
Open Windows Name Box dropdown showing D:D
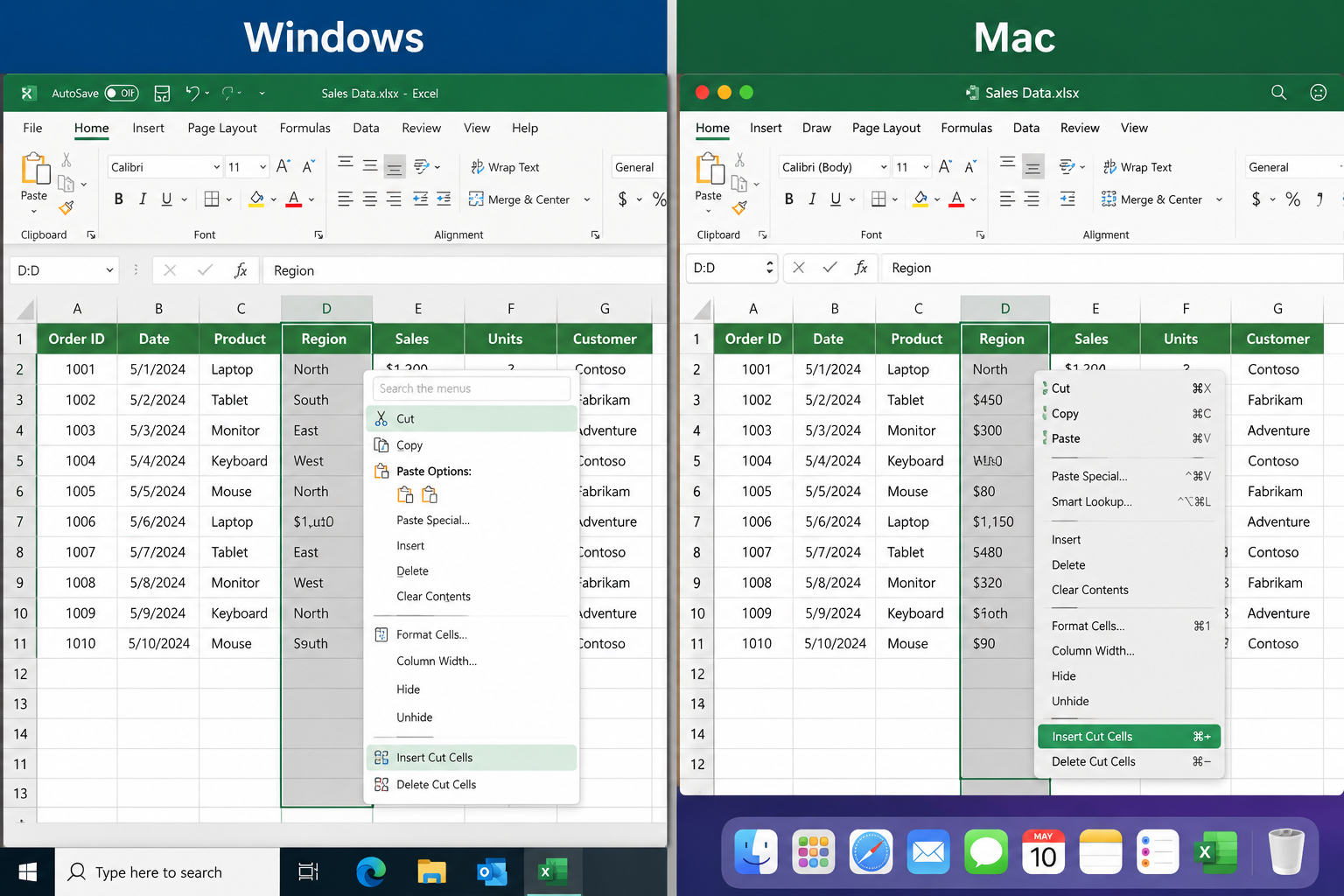pos(109,270)
